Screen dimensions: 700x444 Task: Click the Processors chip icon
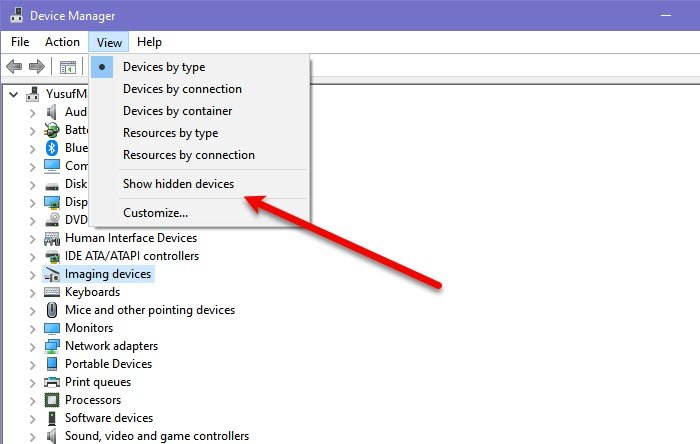52,400
